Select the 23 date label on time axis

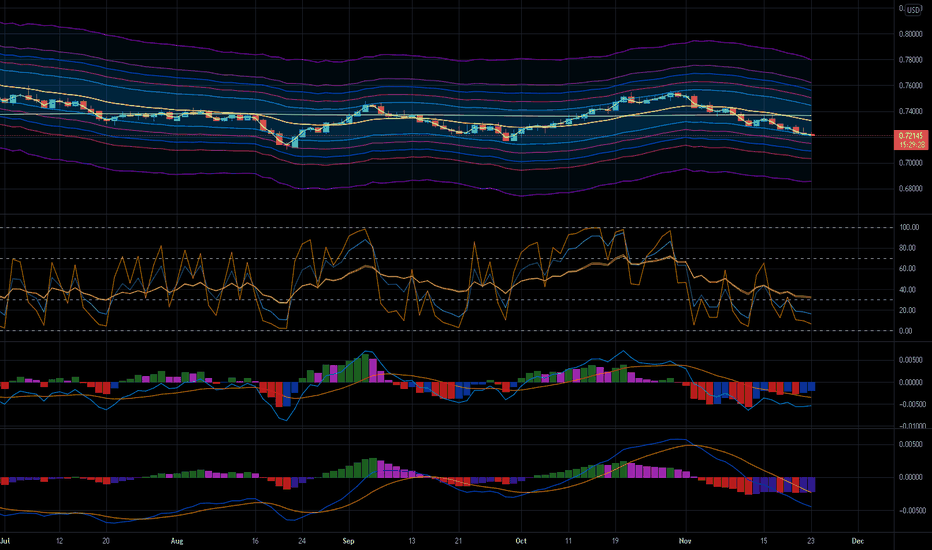[811, 541]
